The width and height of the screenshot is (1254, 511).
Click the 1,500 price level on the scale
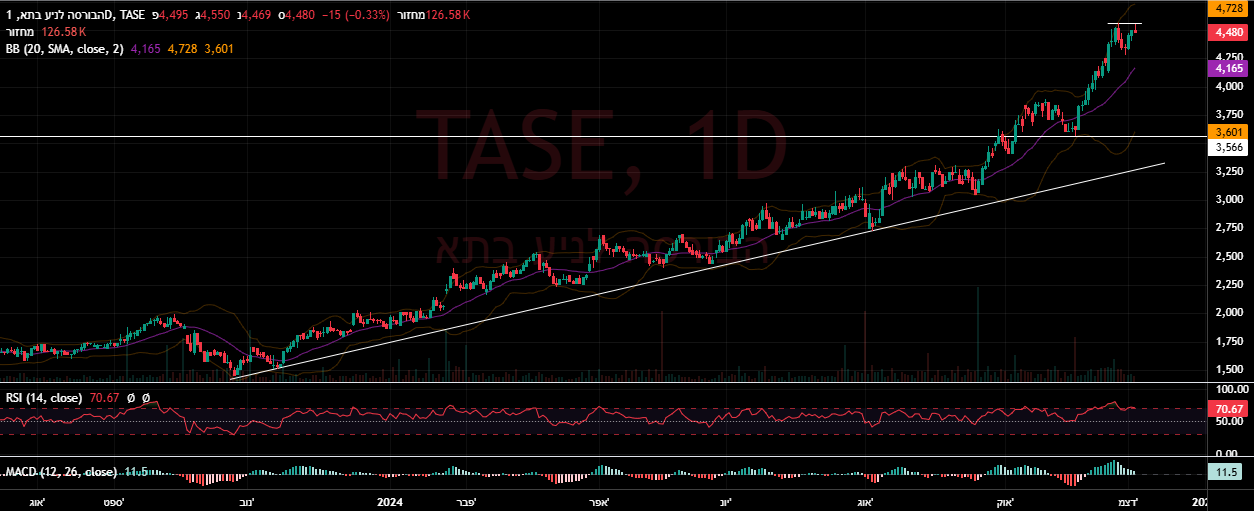click(1229, 370)
